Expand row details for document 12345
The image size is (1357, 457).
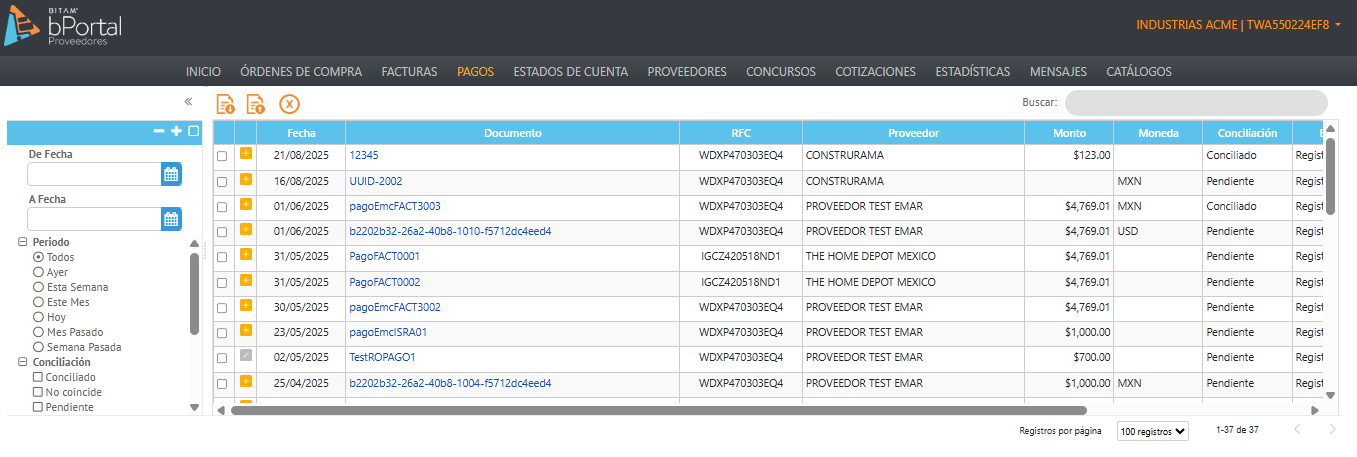pyautogui.click(x=246, y=153)
